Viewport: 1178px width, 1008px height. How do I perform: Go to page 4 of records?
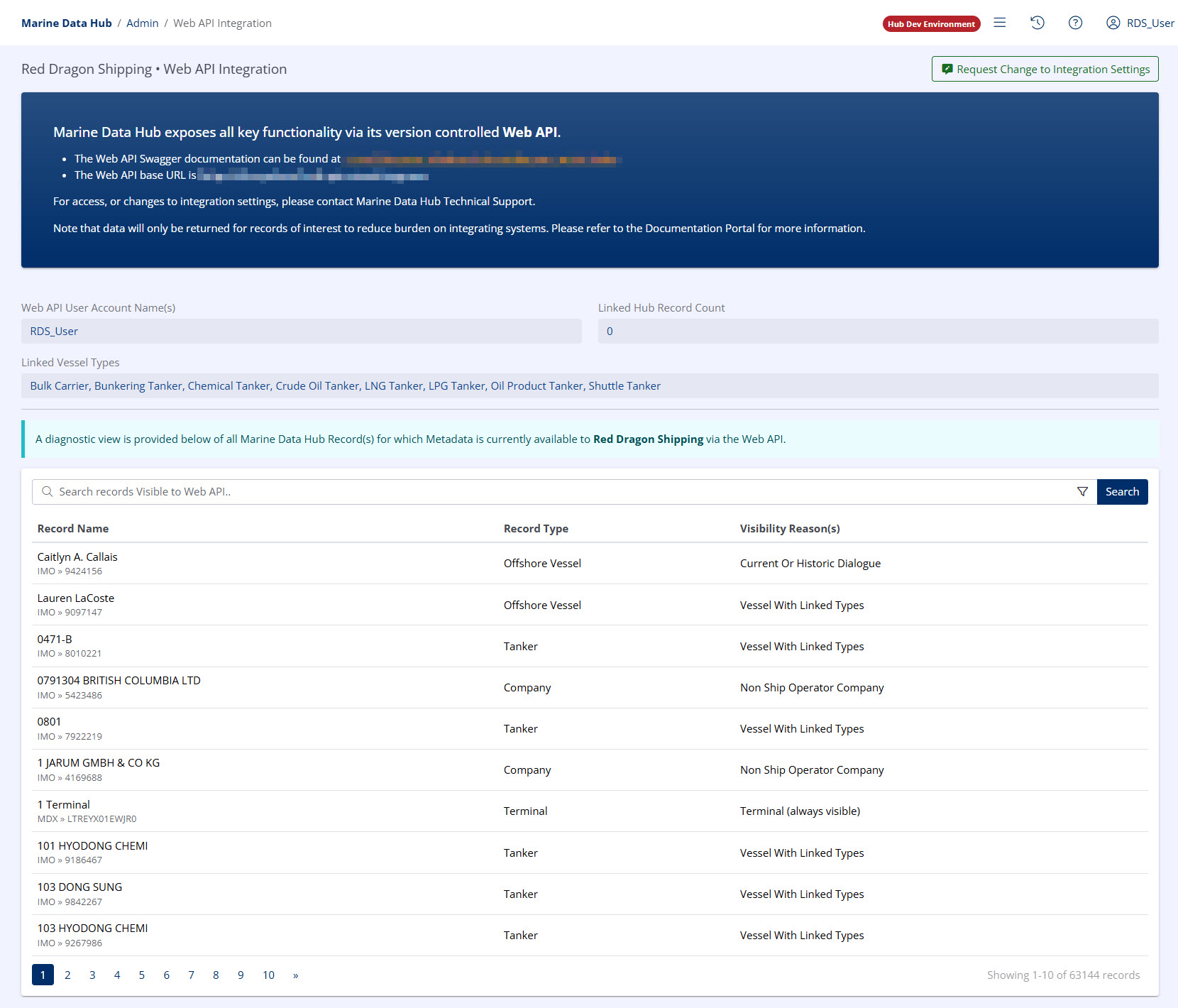click(117, 975)
